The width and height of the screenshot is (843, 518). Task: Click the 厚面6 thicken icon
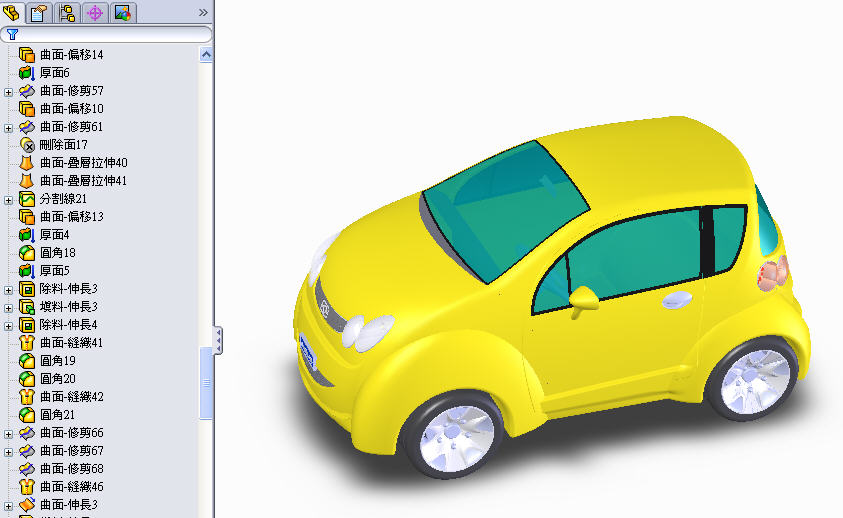[x=27, y=73]
